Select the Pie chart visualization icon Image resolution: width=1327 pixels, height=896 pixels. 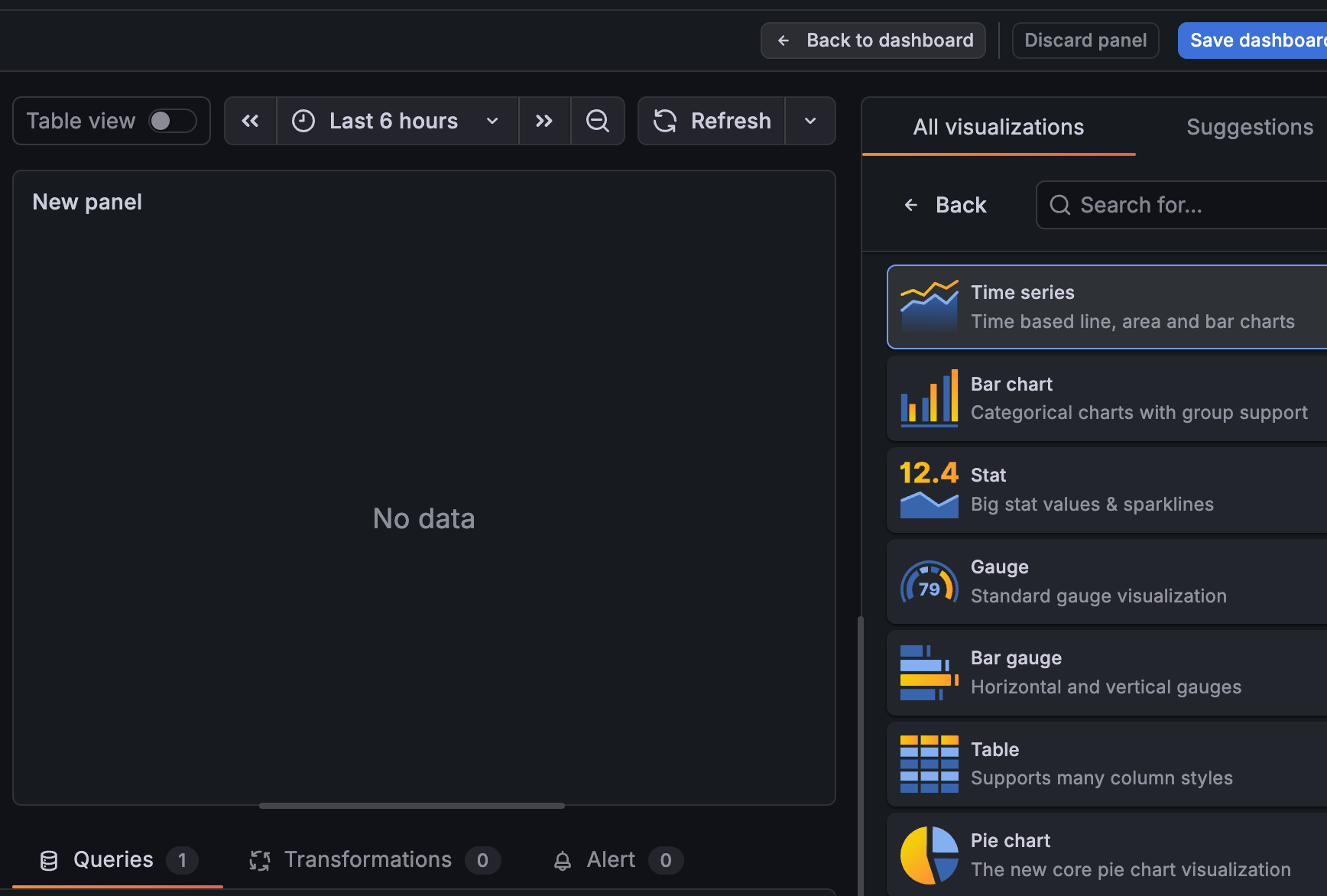coord(929,855)
